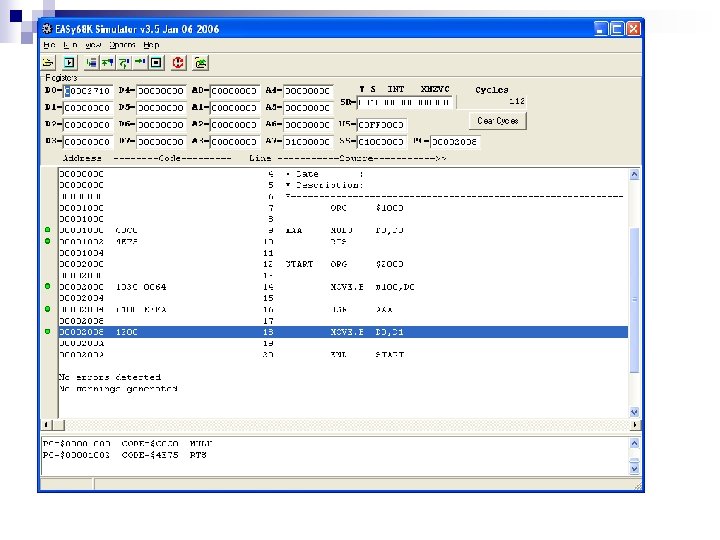Click the A3 register field
The image size is (720, 540).
[235, 142]
